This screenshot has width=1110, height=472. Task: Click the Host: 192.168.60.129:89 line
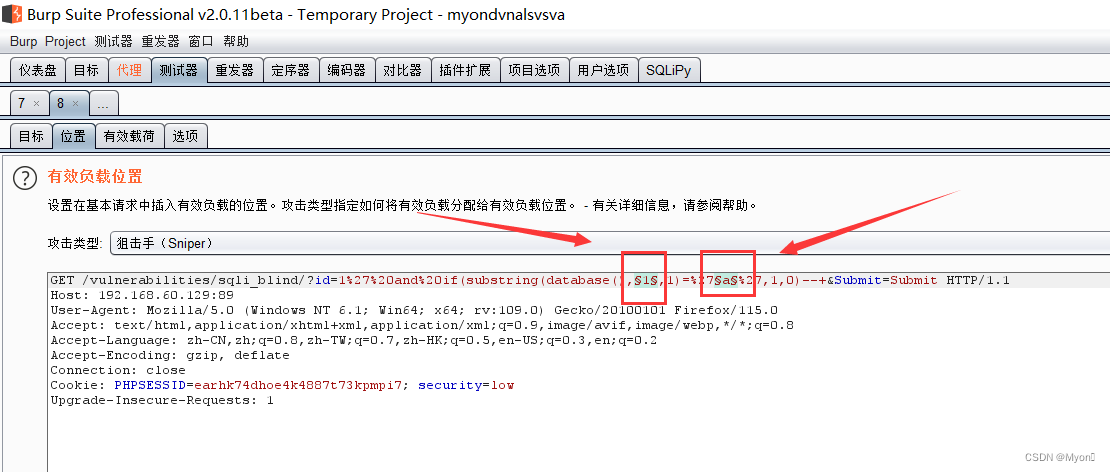(x=142, y=296)
